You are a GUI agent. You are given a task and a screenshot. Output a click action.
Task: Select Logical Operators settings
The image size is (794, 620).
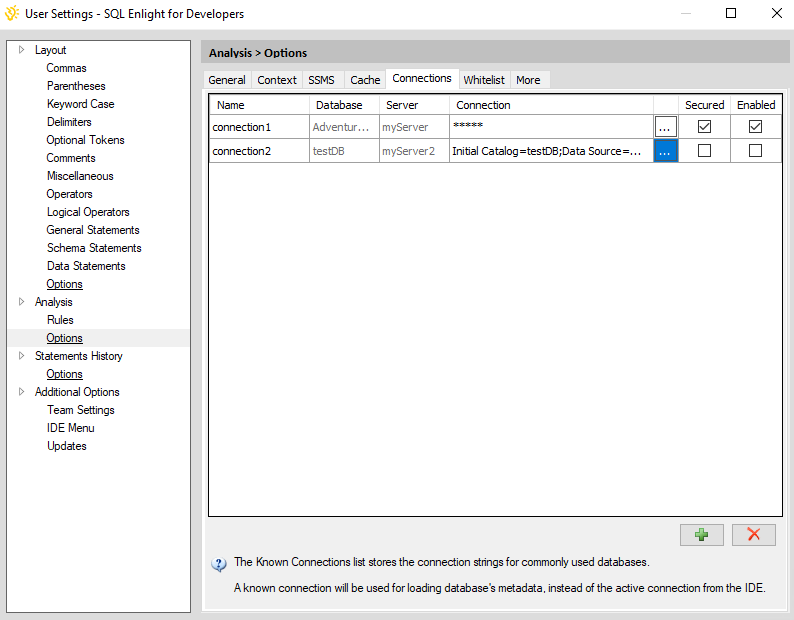pos(88,212)
